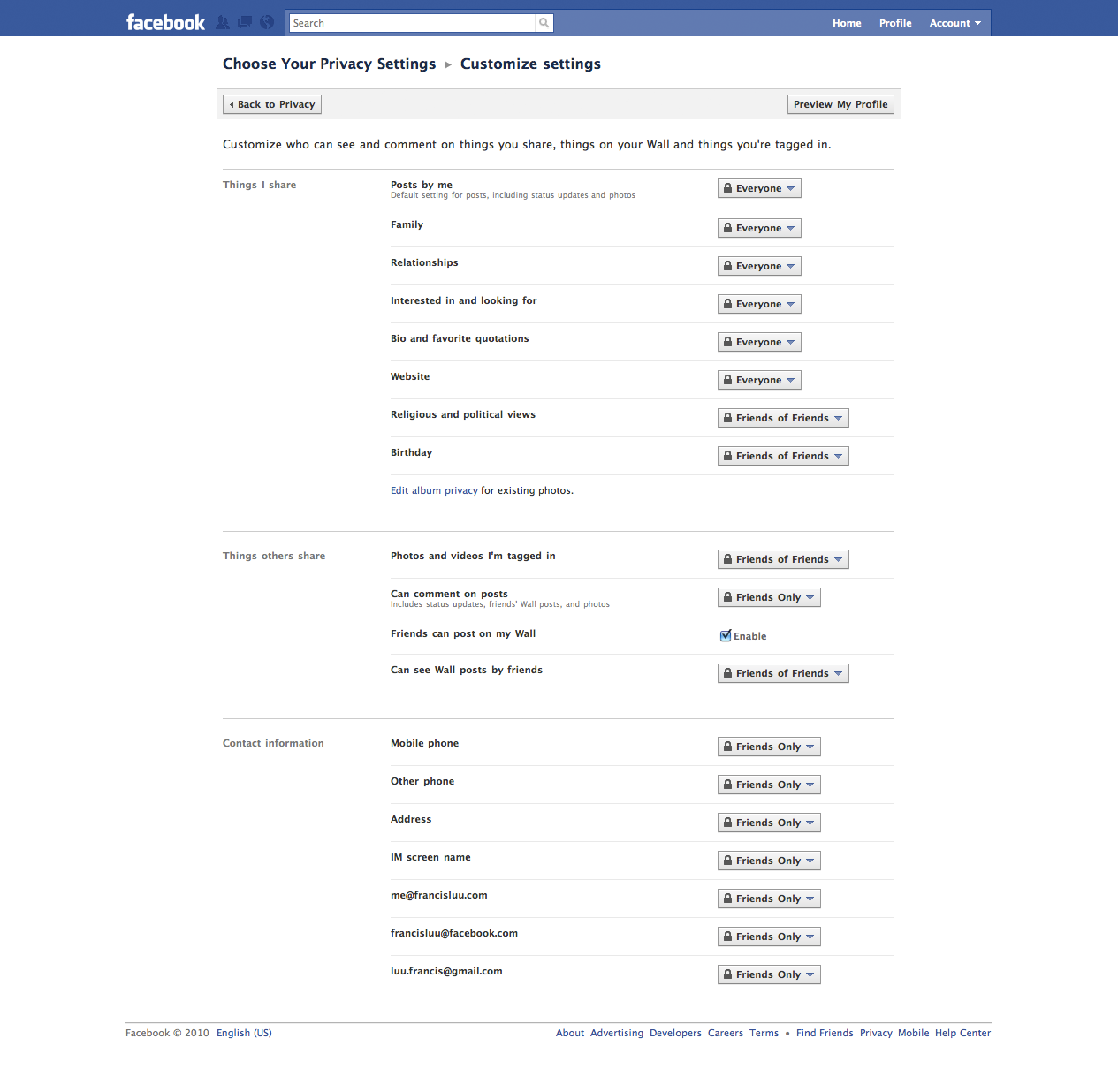Viewport: 1118px width, 1092px height.
Task: Open Can see Wall posts by friends dropdown
Action: click(x=783, y=673)
